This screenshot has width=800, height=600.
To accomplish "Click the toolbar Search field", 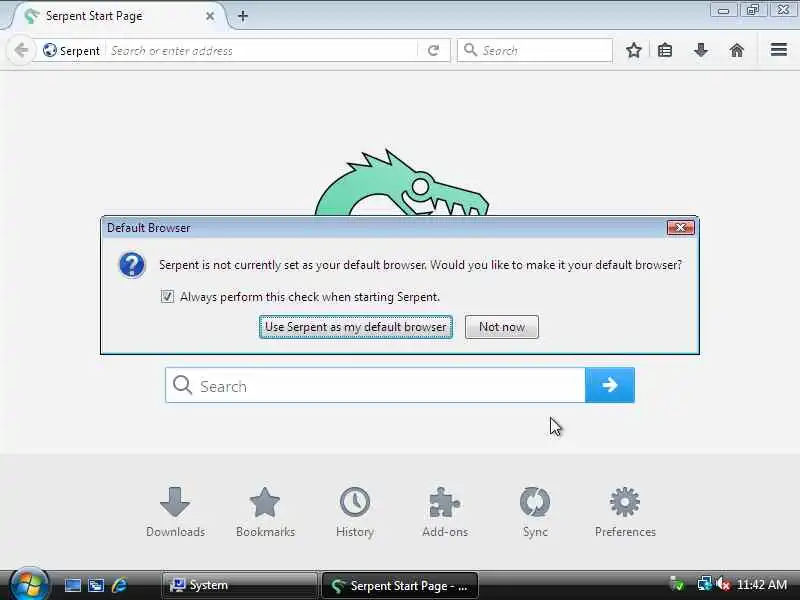I will (535, 50).
